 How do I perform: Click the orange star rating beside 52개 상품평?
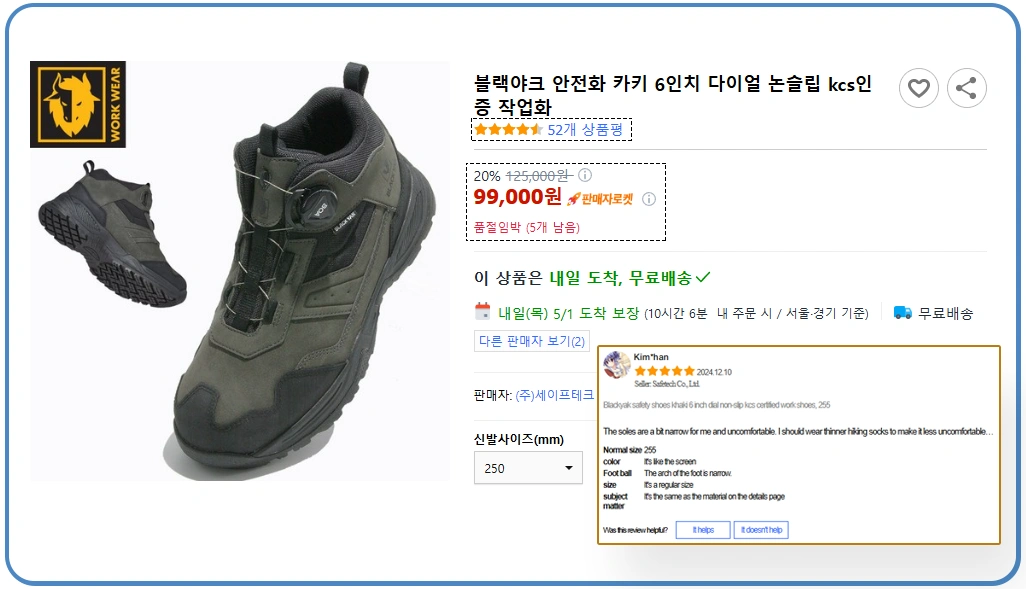[x=508, y=130]
